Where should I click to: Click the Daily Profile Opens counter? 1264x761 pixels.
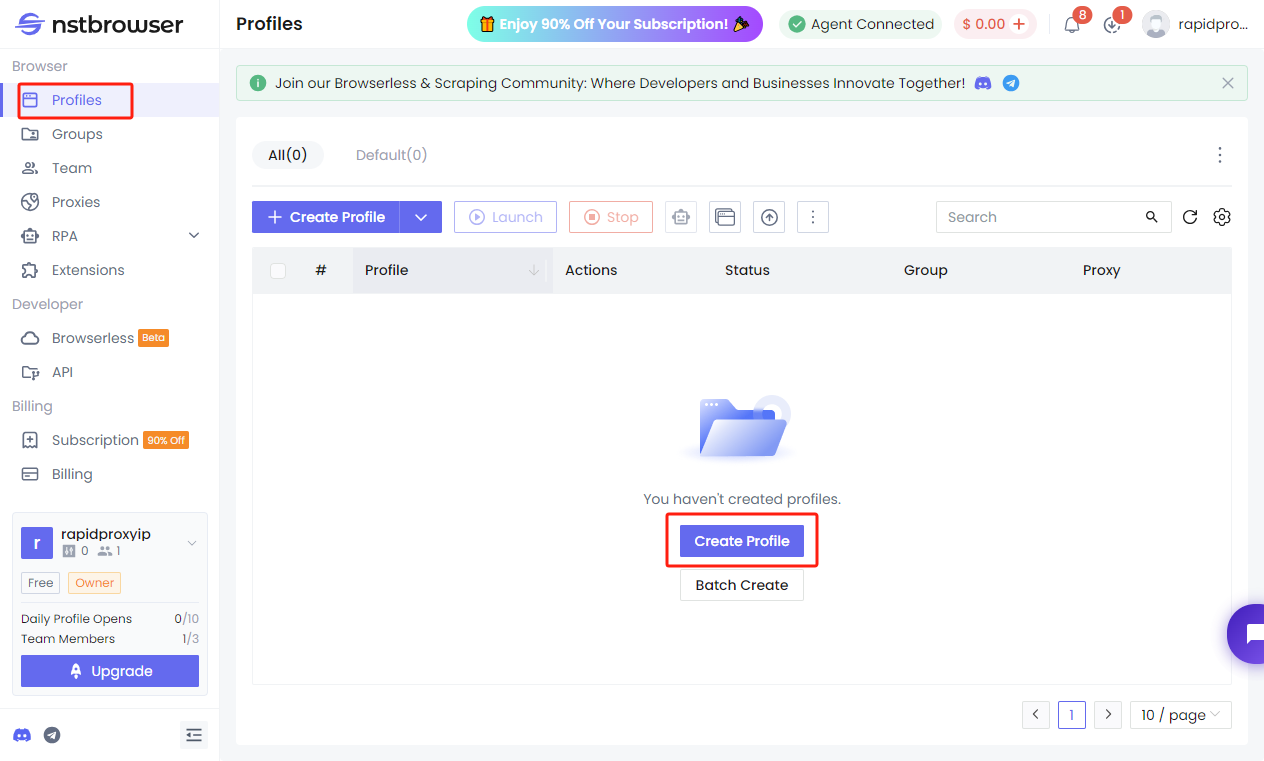(x=110, y=619)
